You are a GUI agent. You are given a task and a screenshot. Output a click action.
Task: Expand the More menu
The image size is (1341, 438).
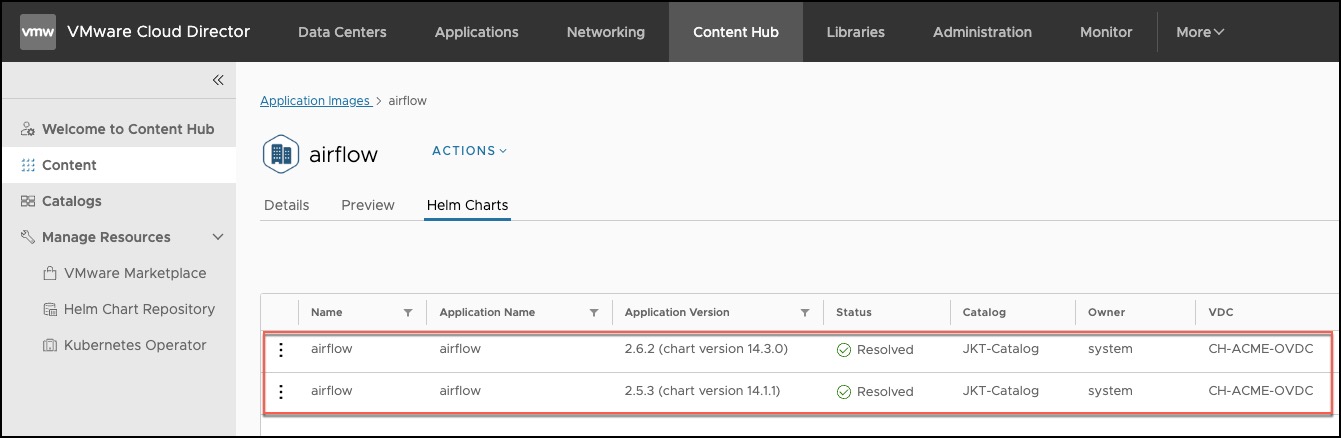pos(1199,32)
